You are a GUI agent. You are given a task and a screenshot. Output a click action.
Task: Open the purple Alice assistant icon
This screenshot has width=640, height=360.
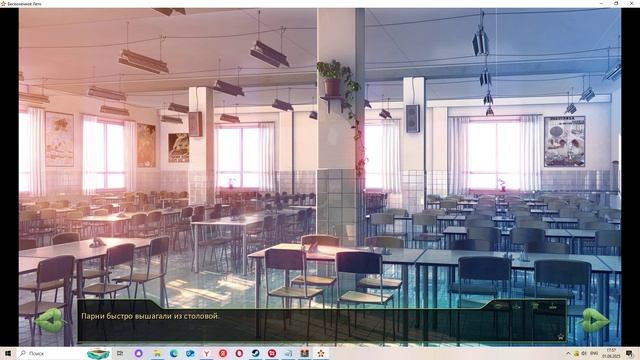tap(138, 353)
